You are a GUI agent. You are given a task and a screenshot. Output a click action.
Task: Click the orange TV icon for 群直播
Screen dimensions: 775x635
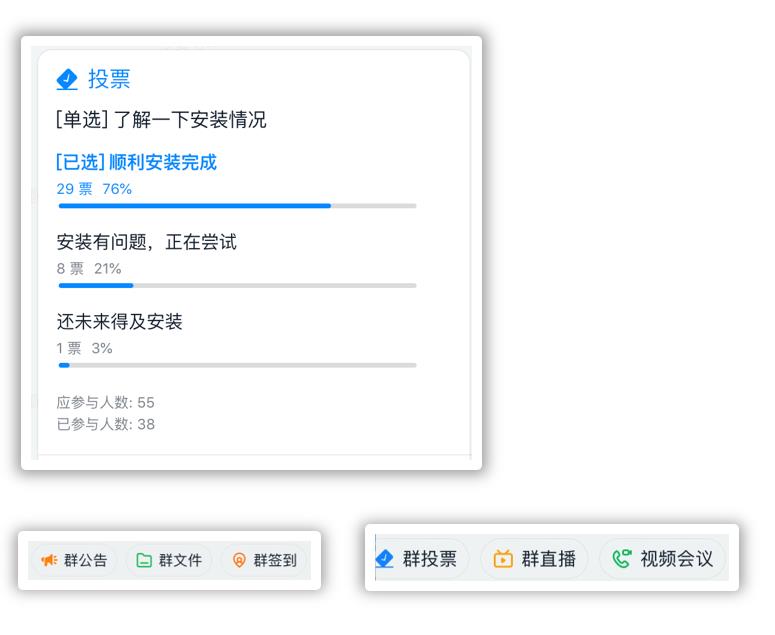(503, 558)
